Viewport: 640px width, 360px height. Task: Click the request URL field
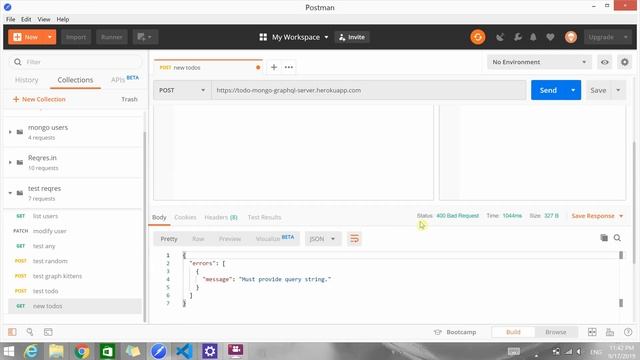[x=369, y=90]
